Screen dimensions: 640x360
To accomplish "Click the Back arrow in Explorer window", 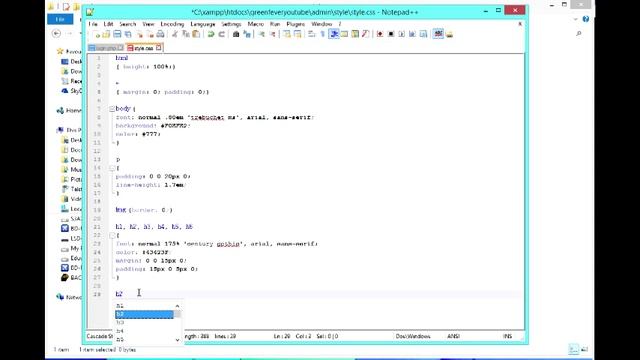I will click(x=57, y=34).
